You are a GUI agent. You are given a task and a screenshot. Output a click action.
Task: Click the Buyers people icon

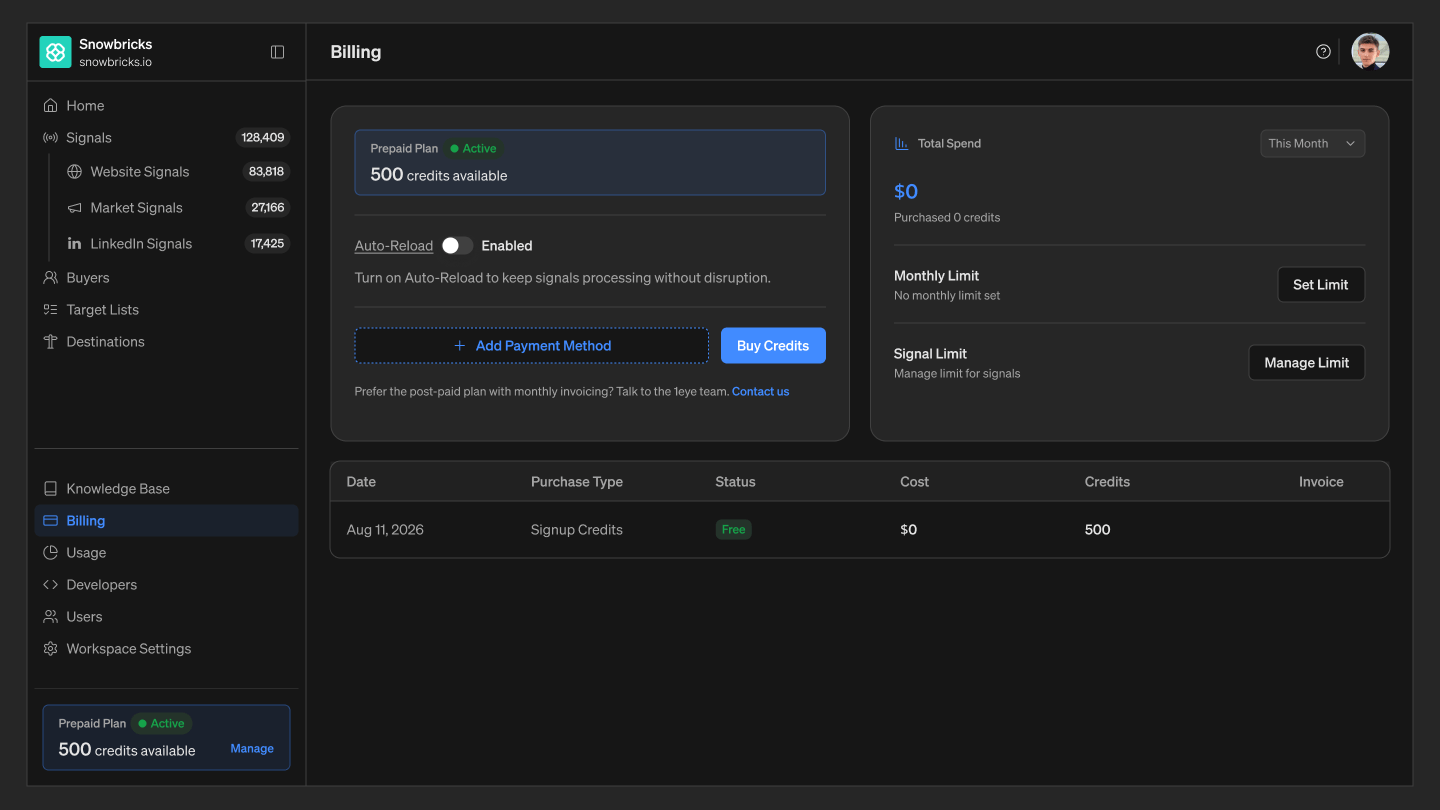click(51, 278)
